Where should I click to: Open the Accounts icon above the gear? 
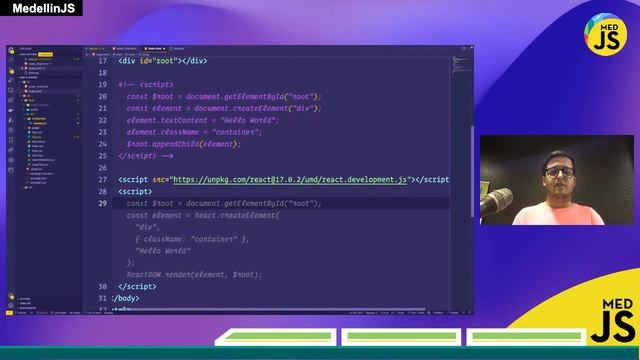(x=11, y=297)
